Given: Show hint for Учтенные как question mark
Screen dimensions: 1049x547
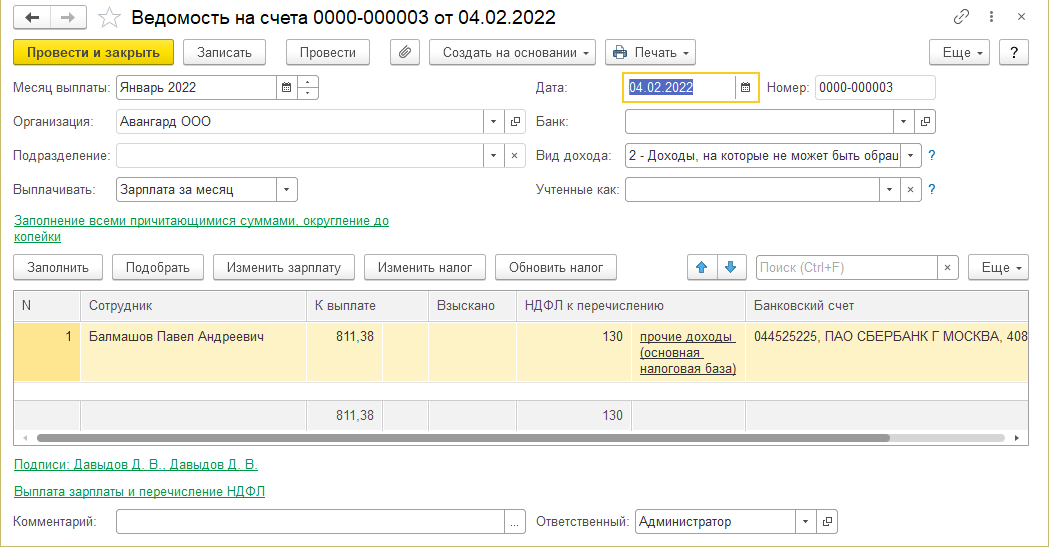Looking at the screenshot, I should click(x=932, y=190).
